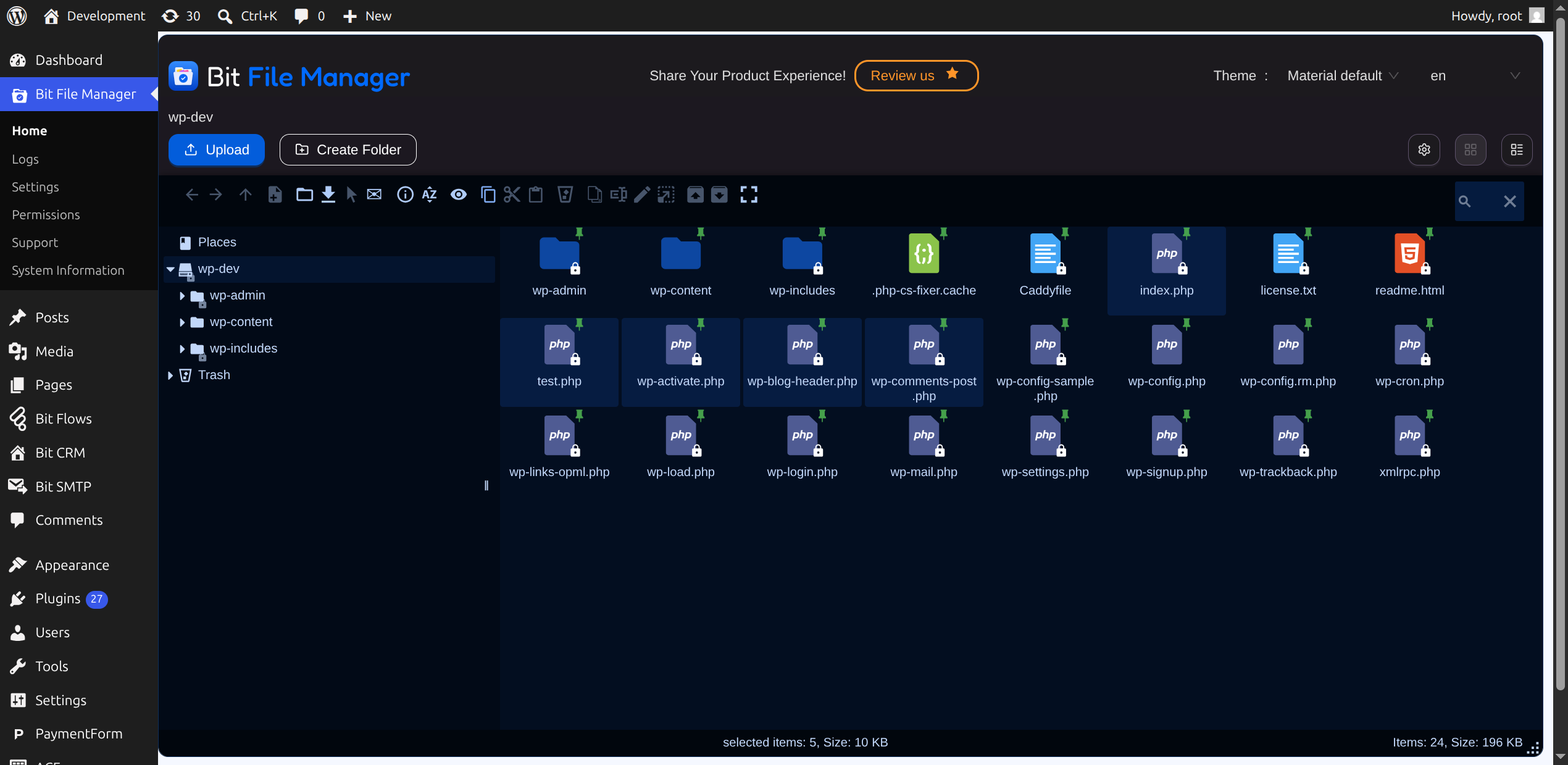The image size is (1568, 765).
Task: Click the pencil edit toolbar icon
Action: tap(642, 195)
